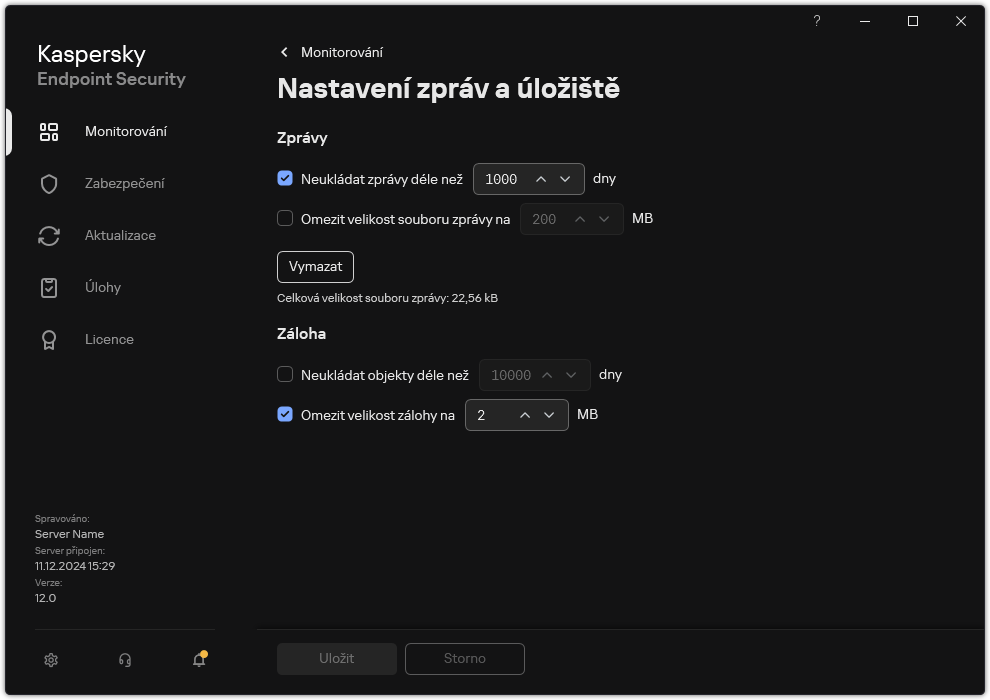Go back using the left chevron arrow

click(284, 52)
